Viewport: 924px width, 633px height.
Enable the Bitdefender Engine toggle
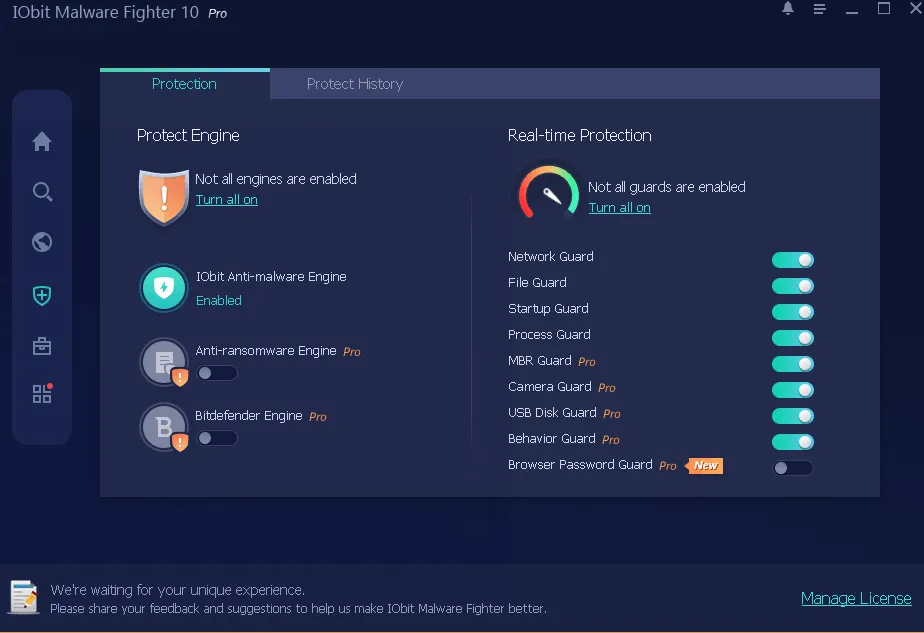pos(217,438)
